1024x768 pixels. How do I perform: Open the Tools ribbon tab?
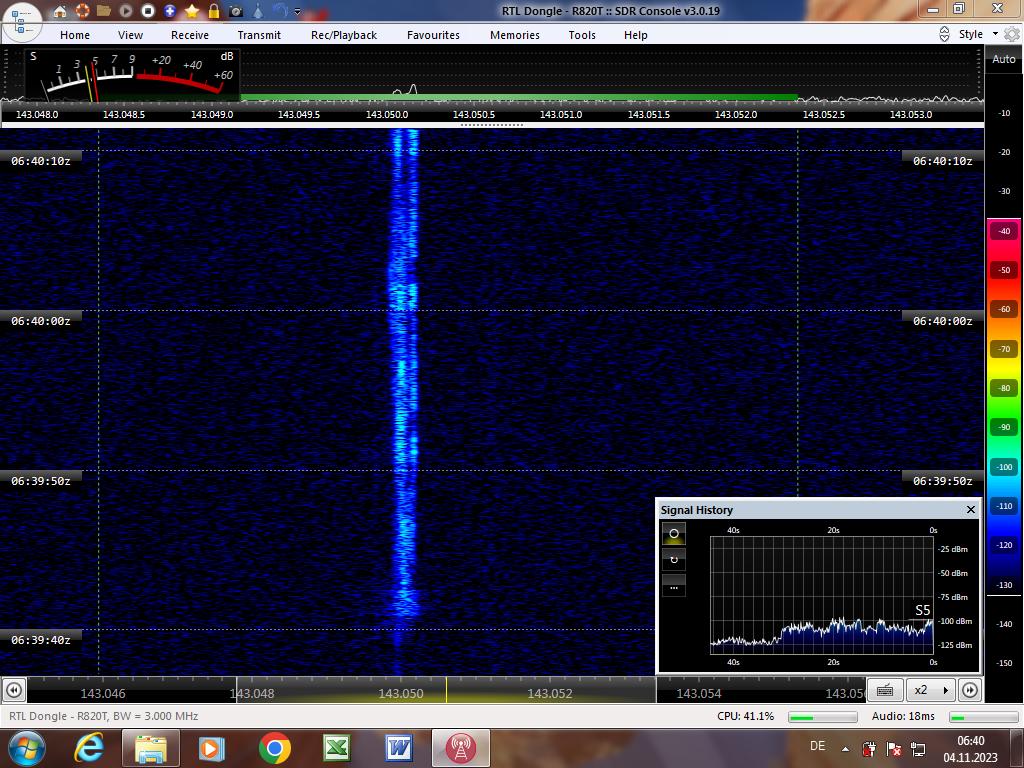582,35
